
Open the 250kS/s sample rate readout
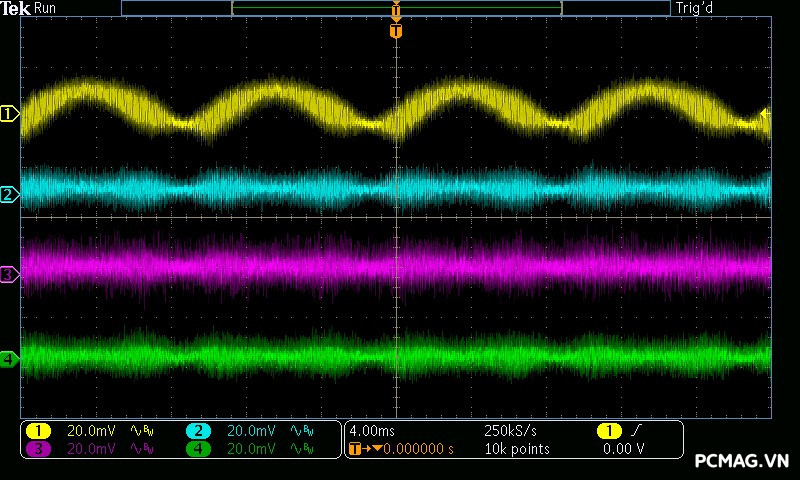click(x=510, y=430)
